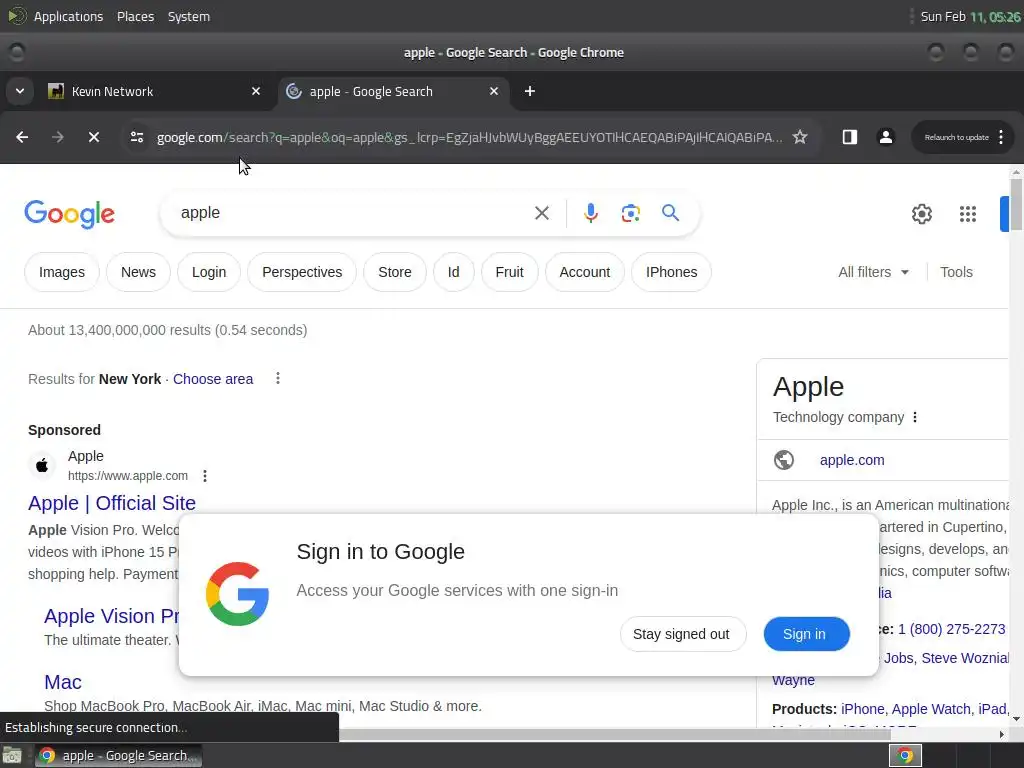Search by image with Google Lens icon
Screen dimensions: 1024x768
[x=630, y=213]
